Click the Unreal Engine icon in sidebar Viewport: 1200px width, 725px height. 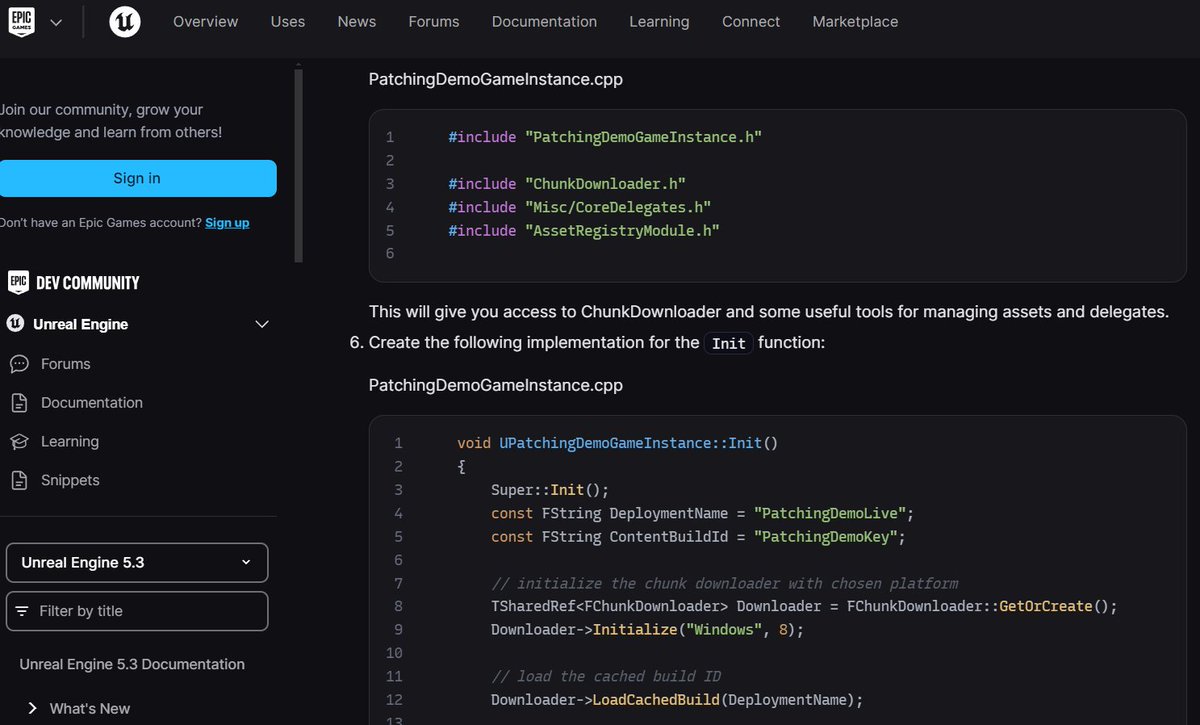15,324
